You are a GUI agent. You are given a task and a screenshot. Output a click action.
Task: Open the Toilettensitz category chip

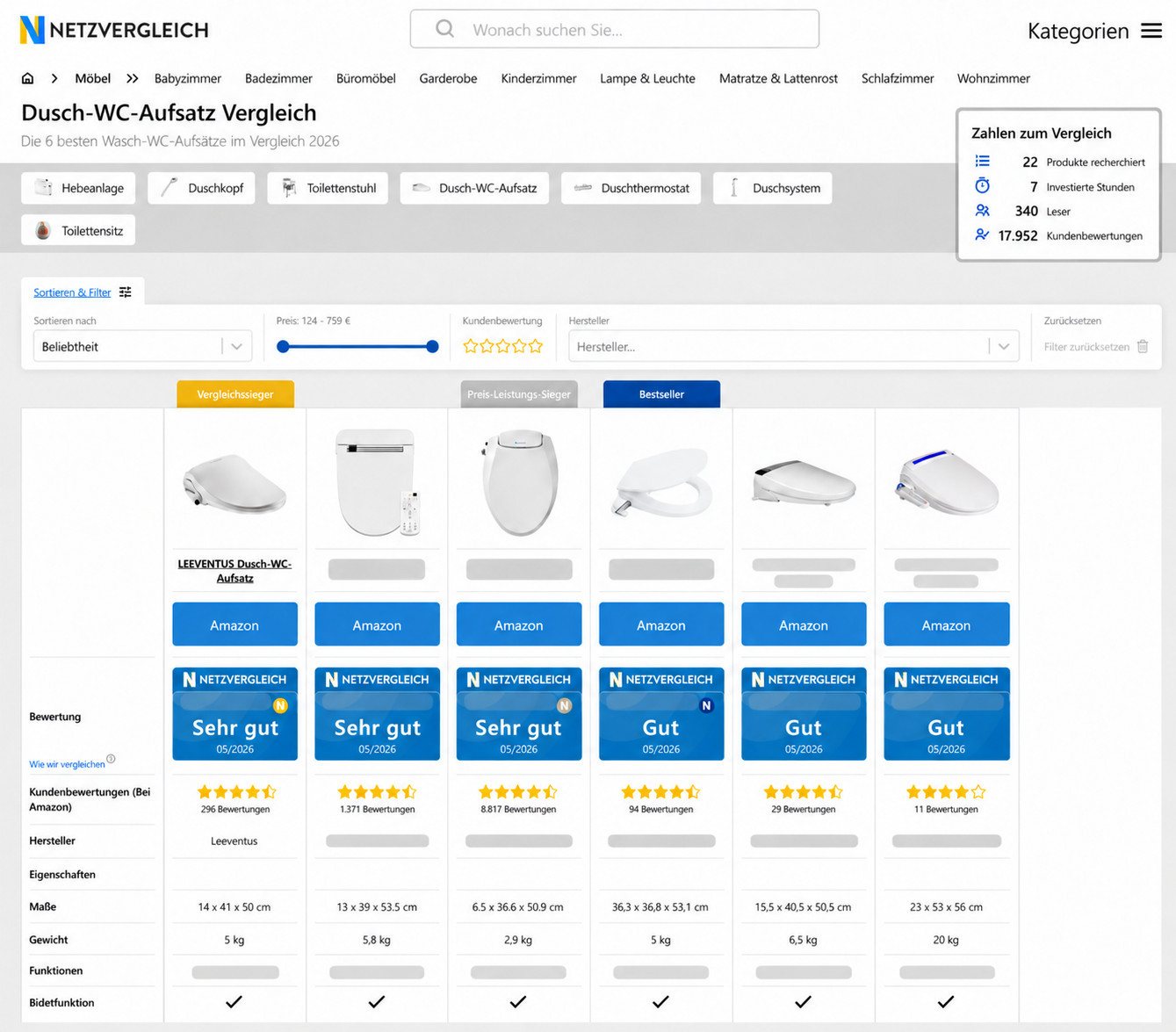(x=78, y=230)
